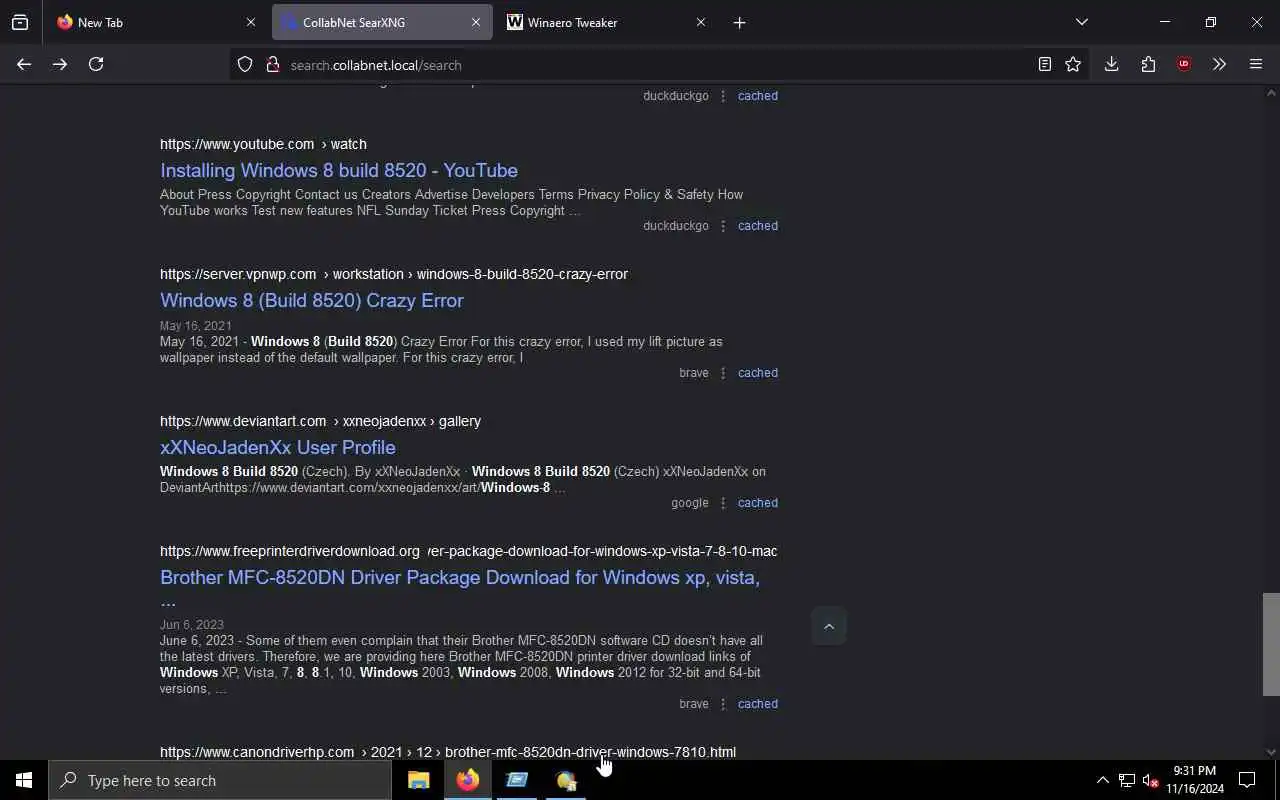The height and width of the screenshot is (800, 1280).
Task: Open cached link of xXNeoJadenXx result
Action: click(x=758, y=503)
